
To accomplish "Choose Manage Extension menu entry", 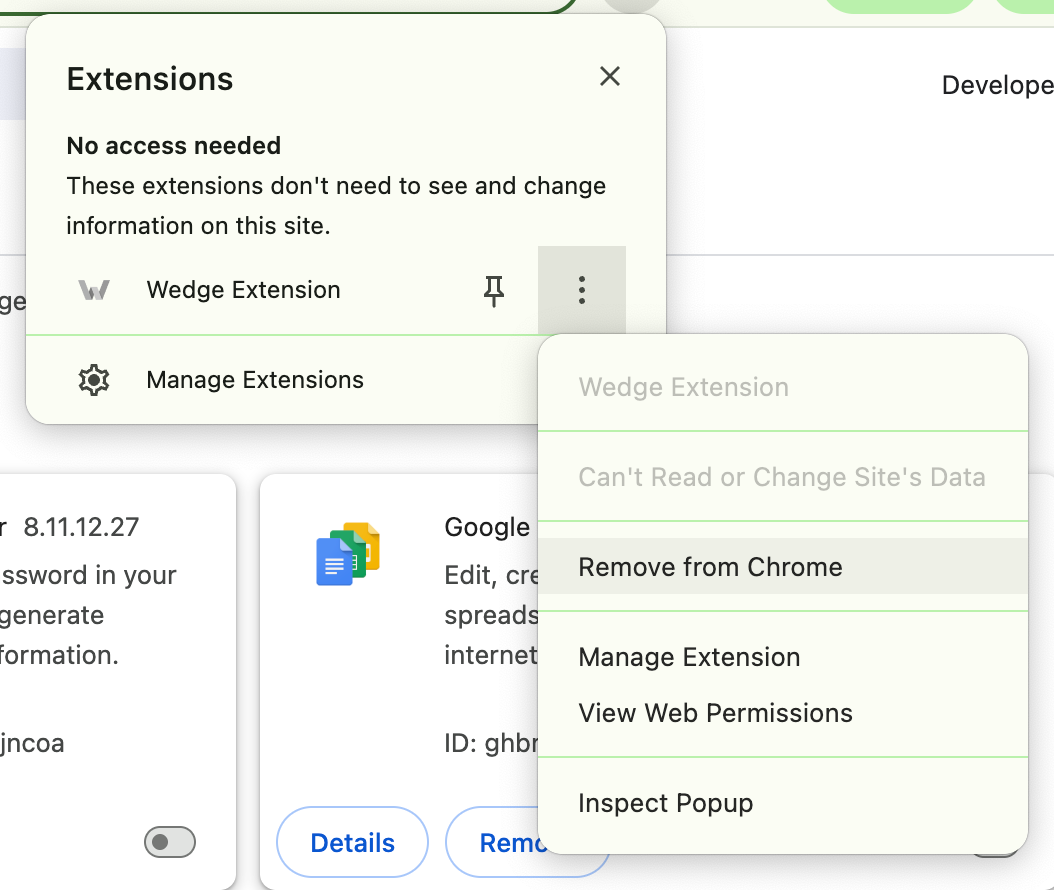I will [x=783, y=657].
